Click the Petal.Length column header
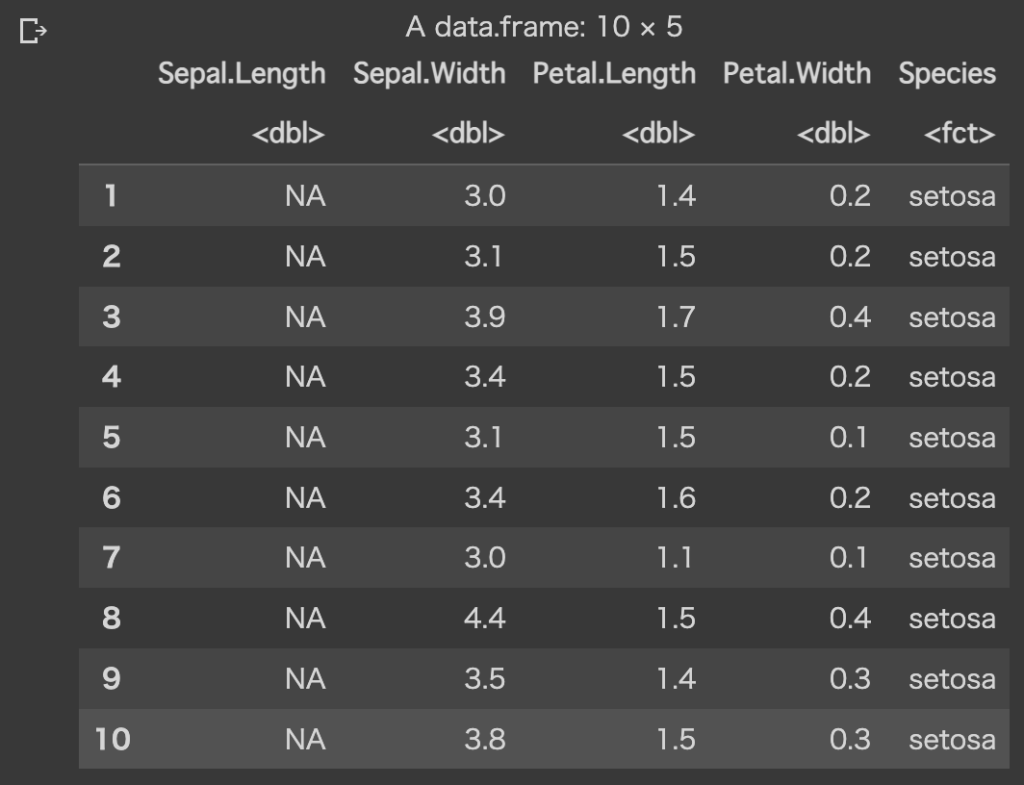Image resolution: width=1024 pixels, height=785 pixels. [x=614, y=73]
